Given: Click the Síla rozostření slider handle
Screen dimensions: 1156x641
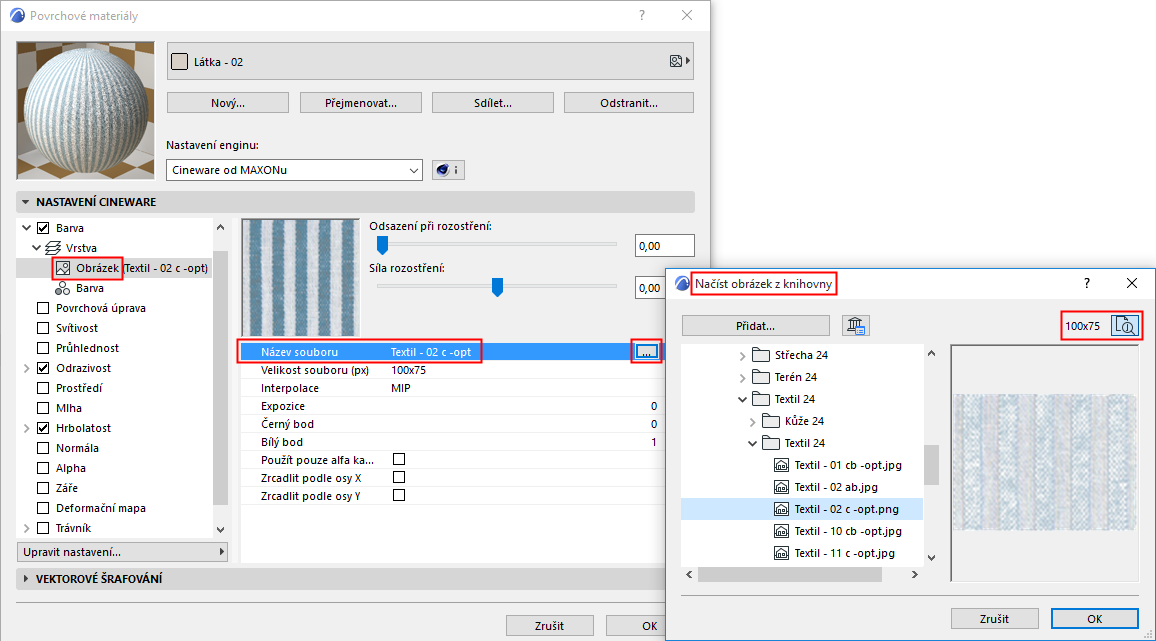Looking at the screenshot, I should (497, 287).
